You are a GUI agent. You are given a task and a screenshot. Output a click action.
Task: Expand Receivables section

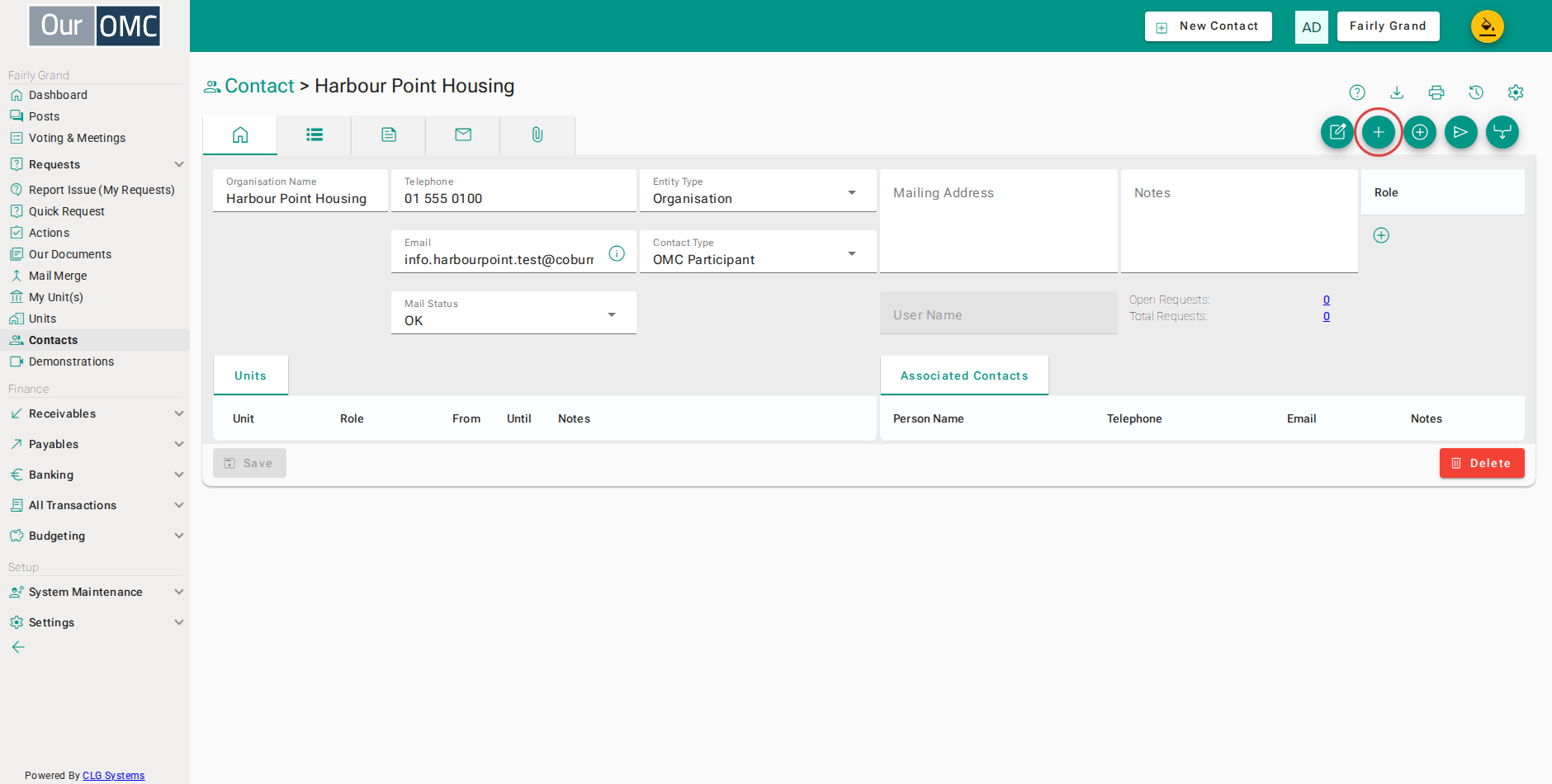(95, 413)
